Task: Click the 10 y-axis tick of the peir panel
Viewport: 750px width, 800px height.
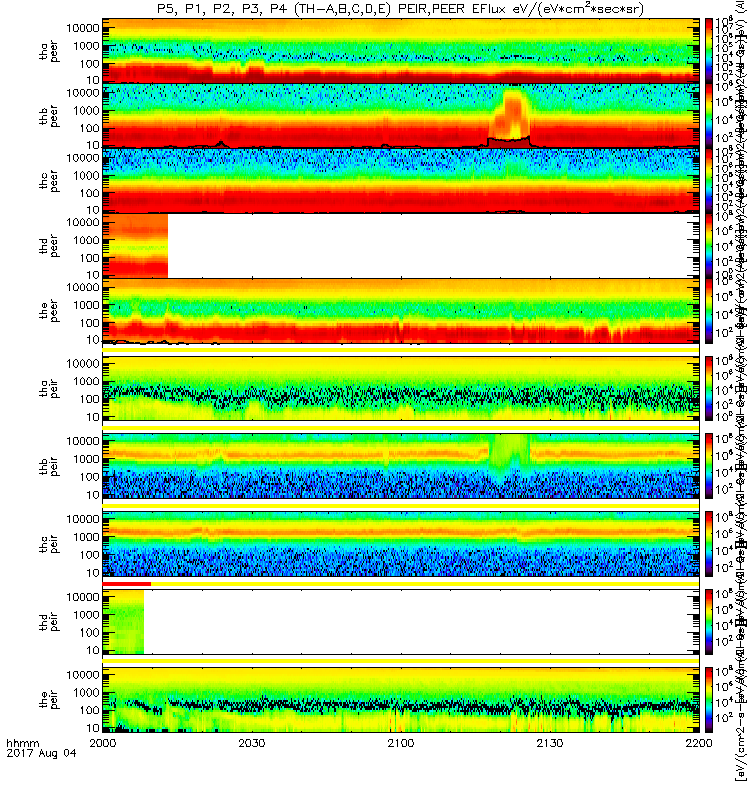Action: (92, 728)
